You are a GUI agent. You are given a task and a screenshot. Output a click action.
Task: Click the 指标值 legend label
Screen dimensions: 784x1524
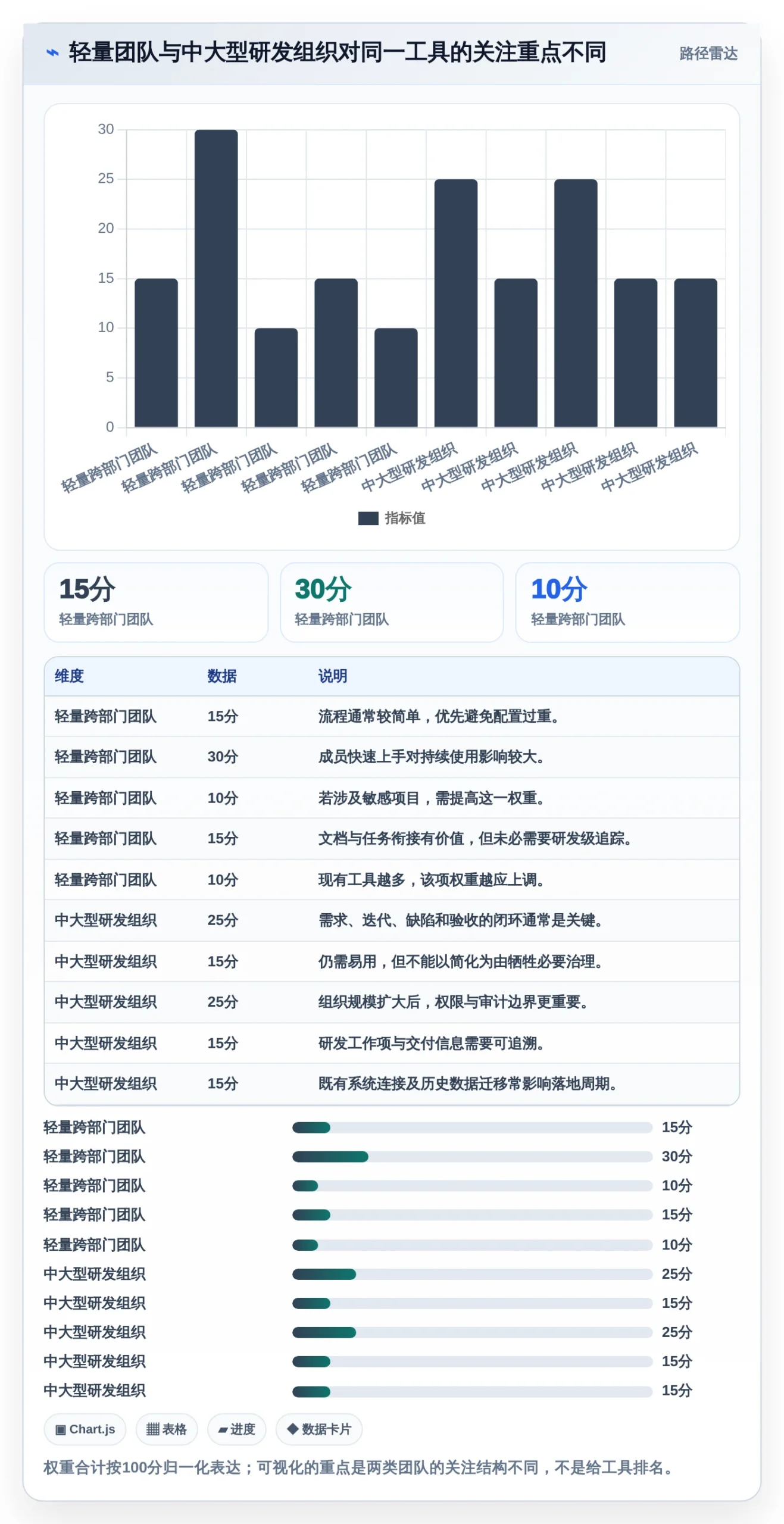click(x=405, y=518)
